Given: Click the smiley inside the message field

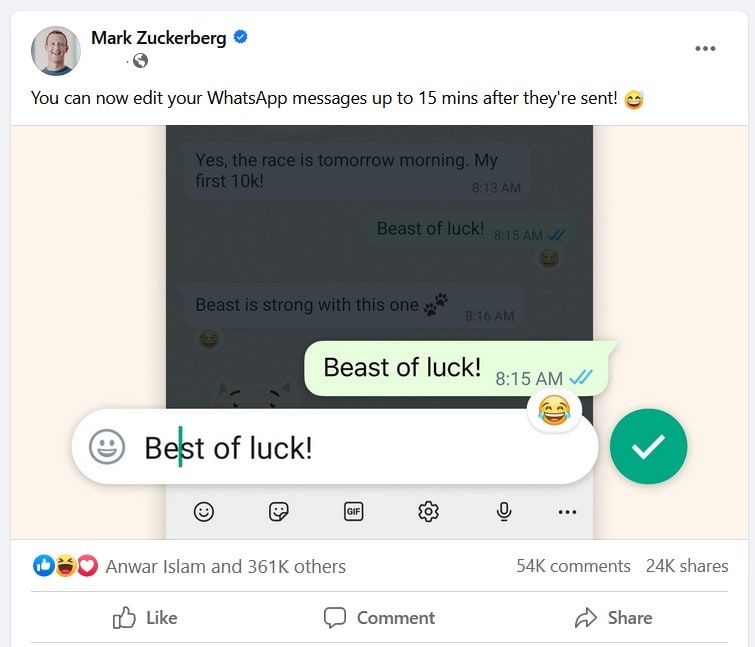Looking at the screenshot, I should click(x=107, y=447).
